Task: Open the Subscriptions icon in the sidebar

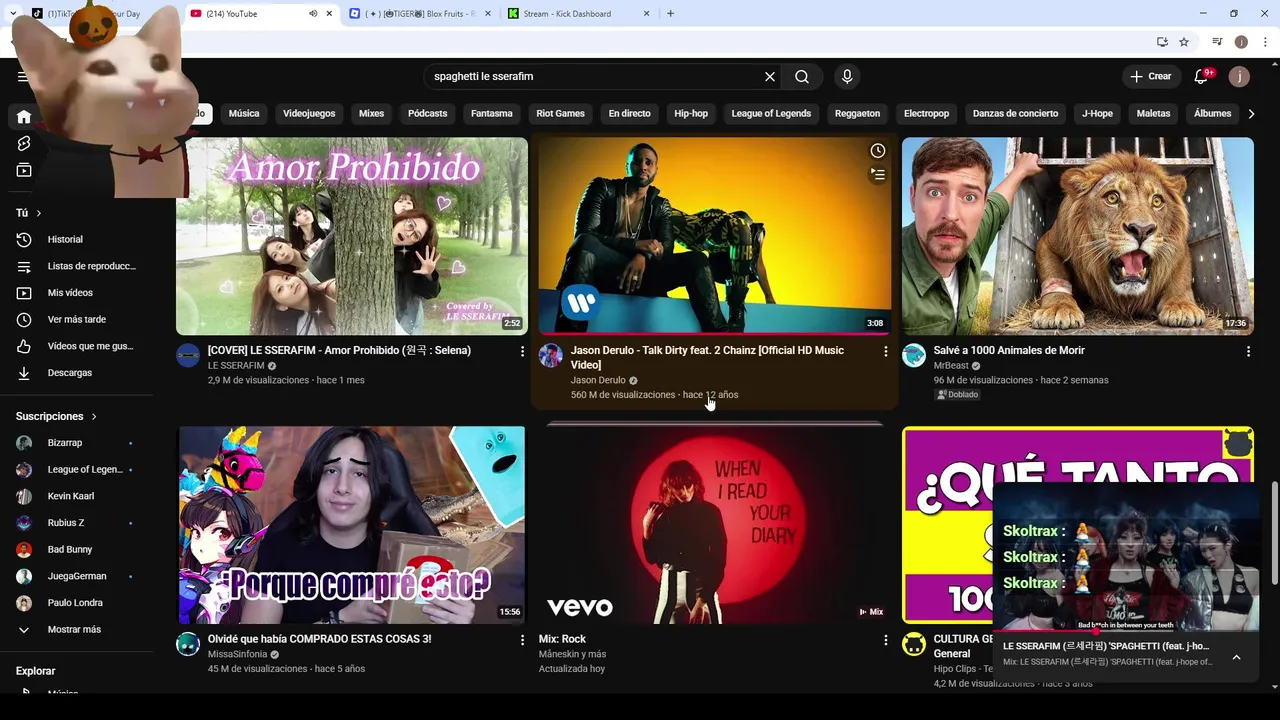Action: [24, 171]
